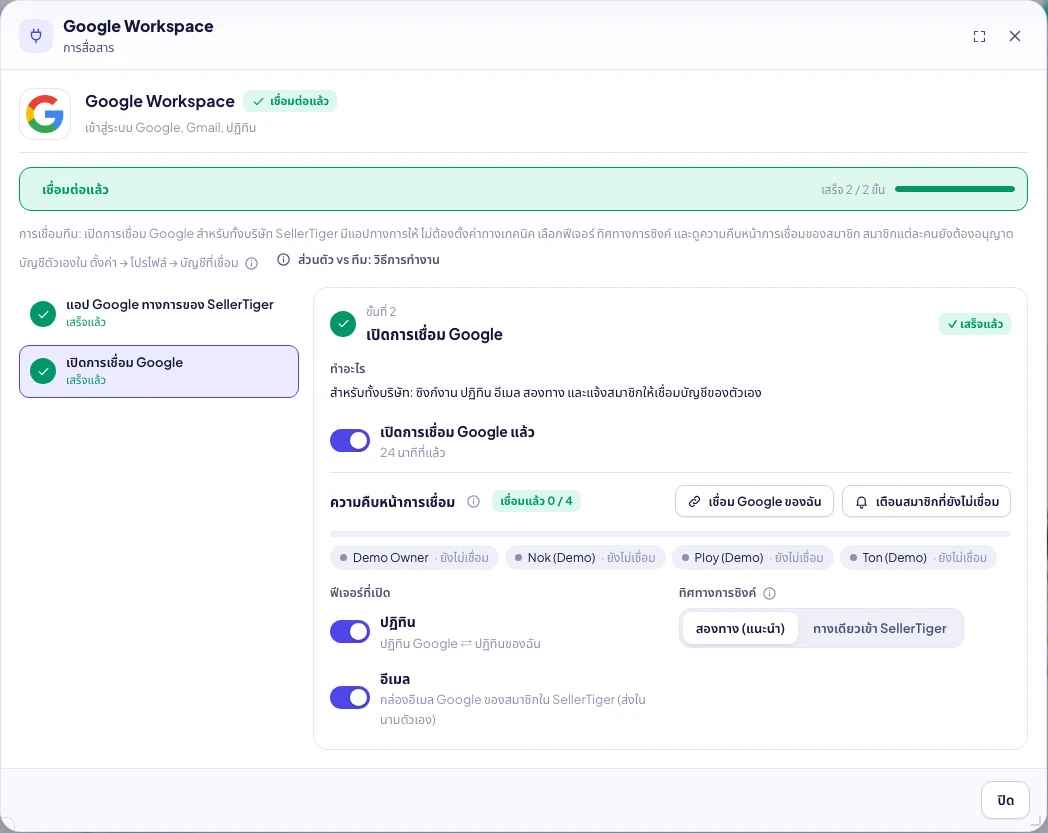This screenshot has height=833, width=1048.
Task: Toggle the ปฏิทิน feature switch
Action: point(350,632)
